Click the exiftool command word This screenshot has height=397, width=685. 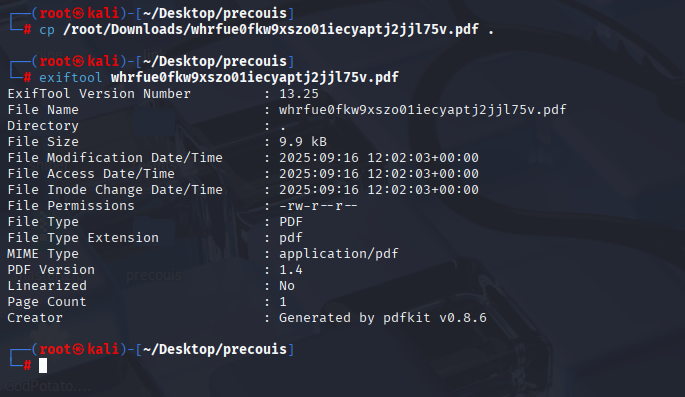point(70,78)
